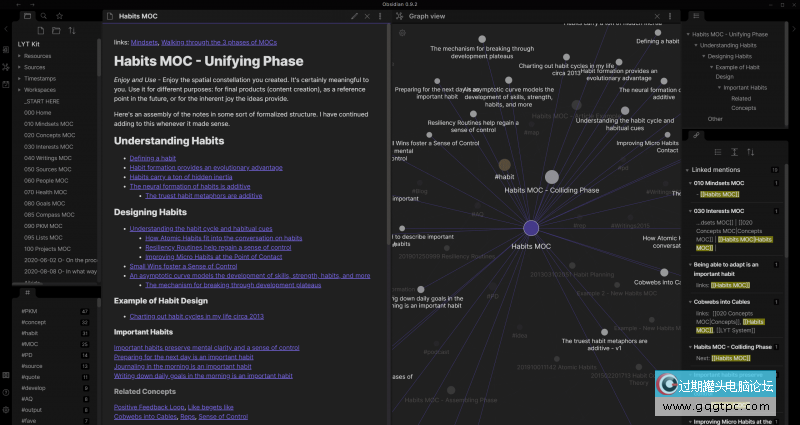This screenshot has width=800, height=425.
Task: Toggle show more context in backlinks
Action: (735, 152)
